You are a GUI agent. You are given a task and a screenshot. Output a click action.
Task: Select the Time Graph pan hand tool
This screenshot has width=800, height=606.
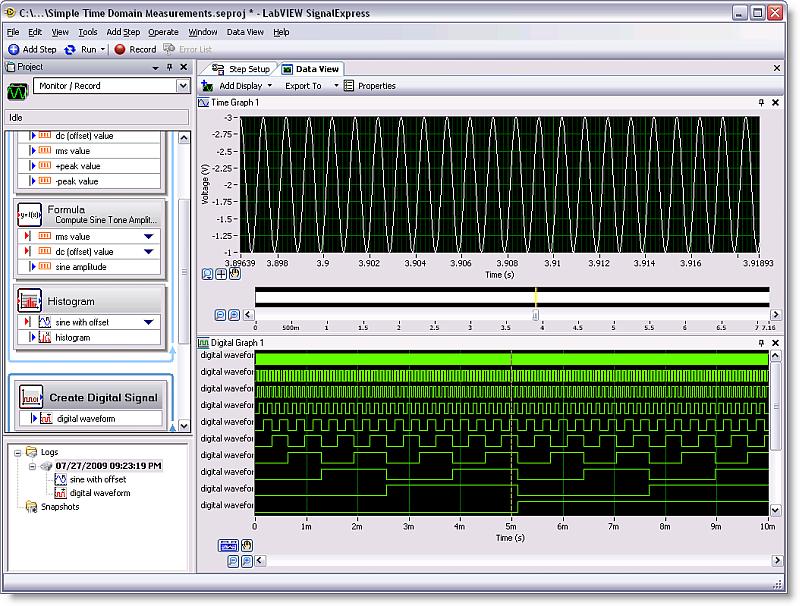click(x=234, y=274)
